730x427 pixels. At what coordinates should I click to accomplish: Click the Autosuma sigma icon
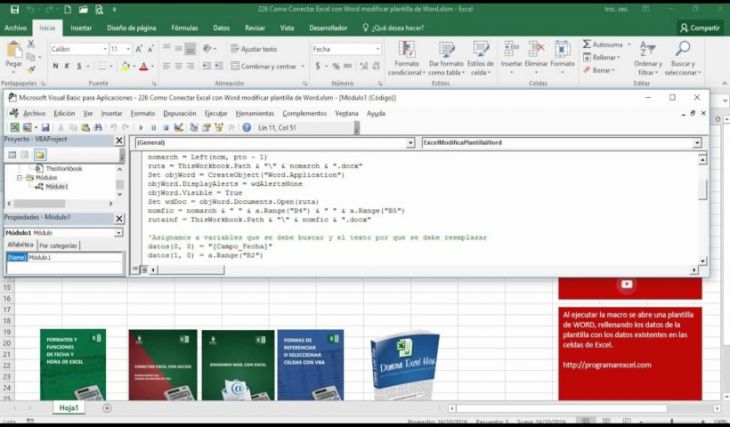click(x=587, y=44)
